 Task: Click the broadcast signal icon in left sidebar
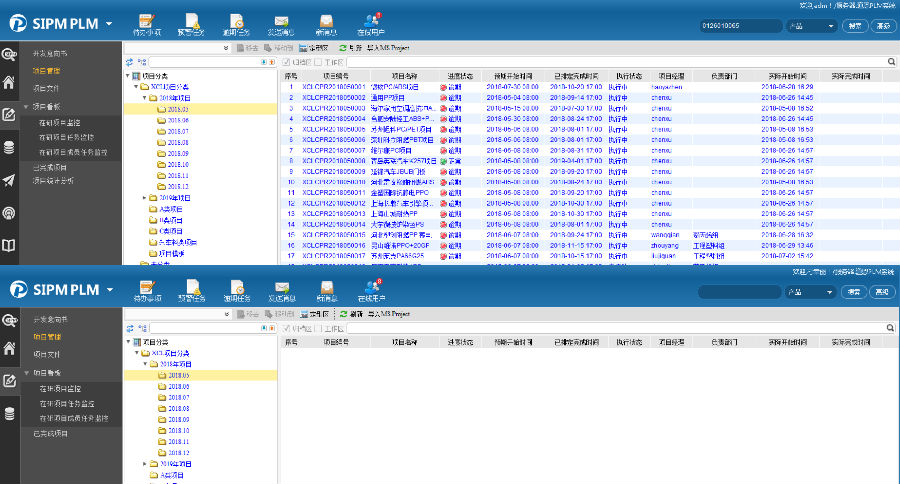click(10, 212)
